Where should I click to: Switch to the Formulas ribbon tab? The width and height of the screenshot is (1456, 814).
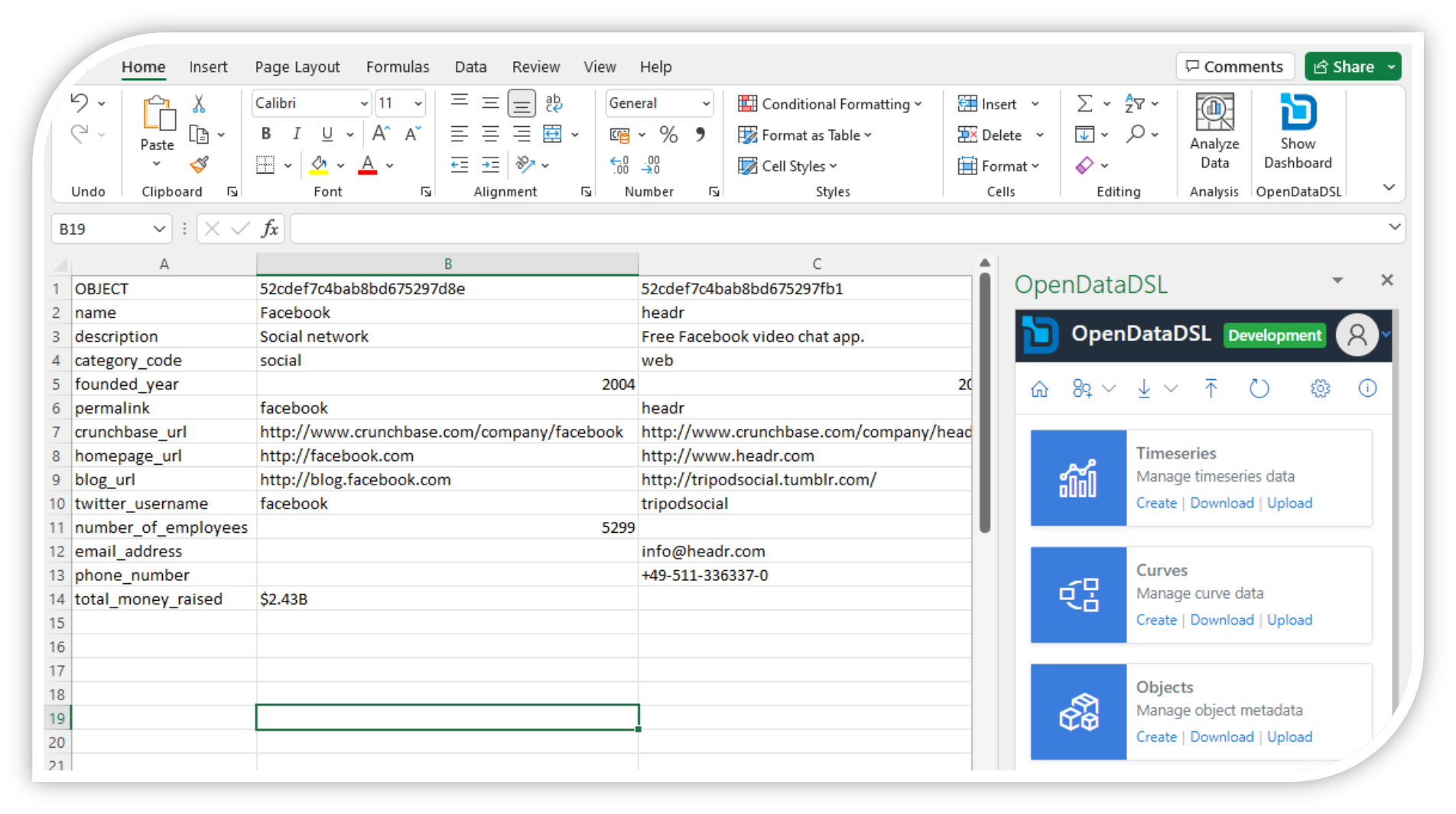coord(398,66)
